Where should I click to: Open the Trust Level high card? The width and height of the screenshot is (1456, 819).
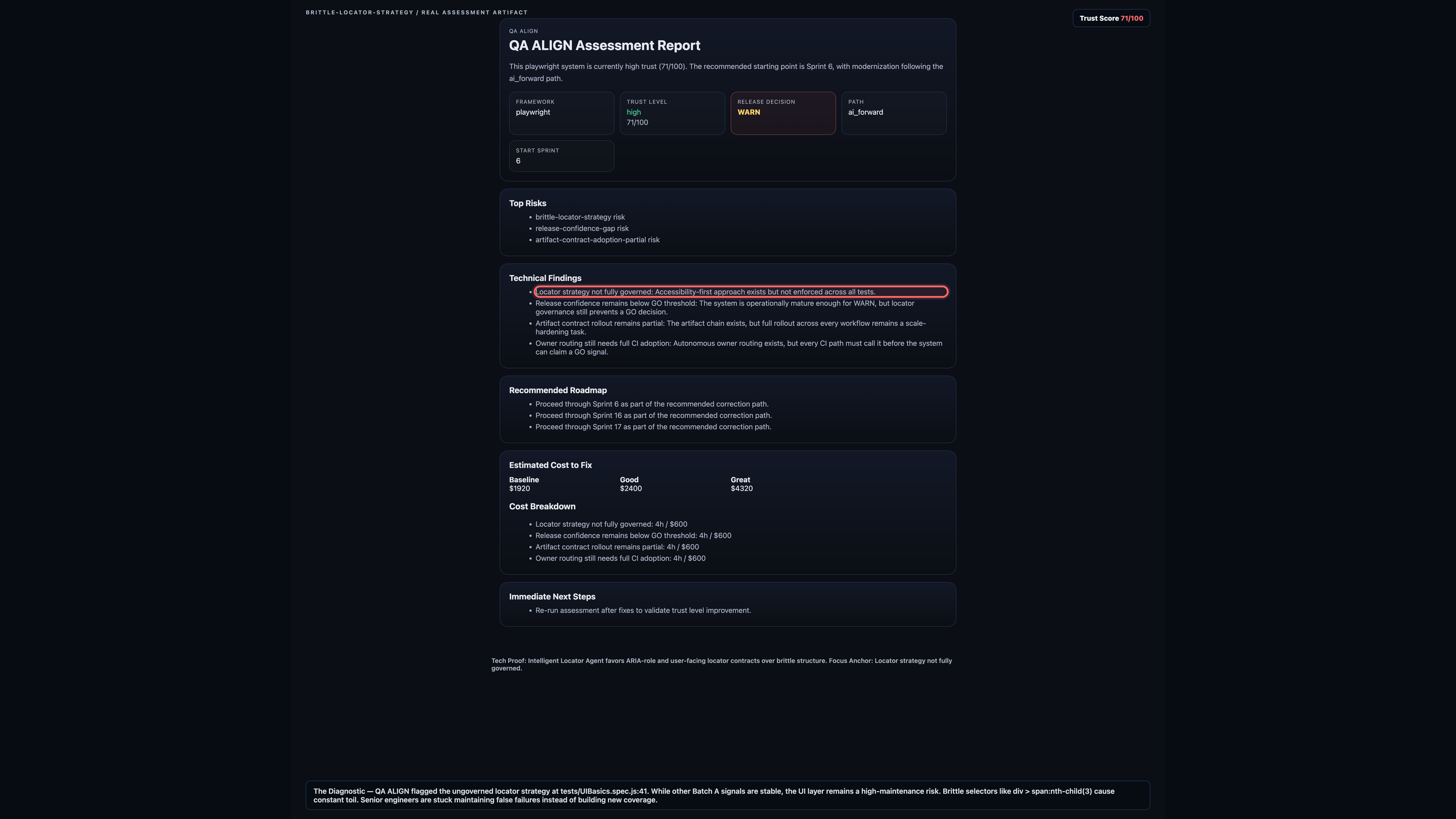(672, 113)
